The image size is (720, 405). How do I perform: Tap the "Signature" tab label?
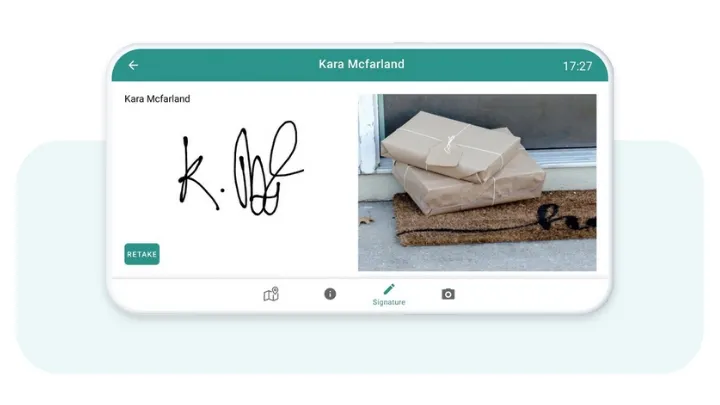coord(389,302)
